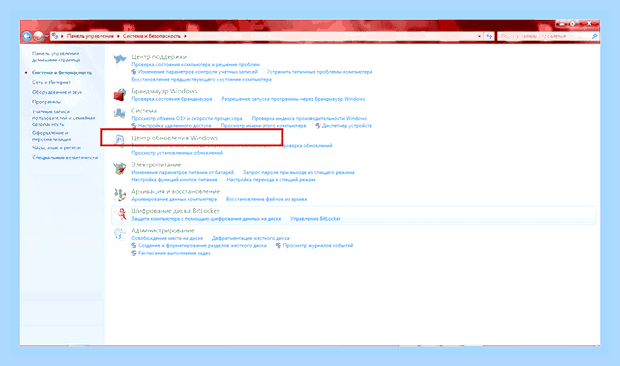Click the Панель управления breadcrumb

90,36
